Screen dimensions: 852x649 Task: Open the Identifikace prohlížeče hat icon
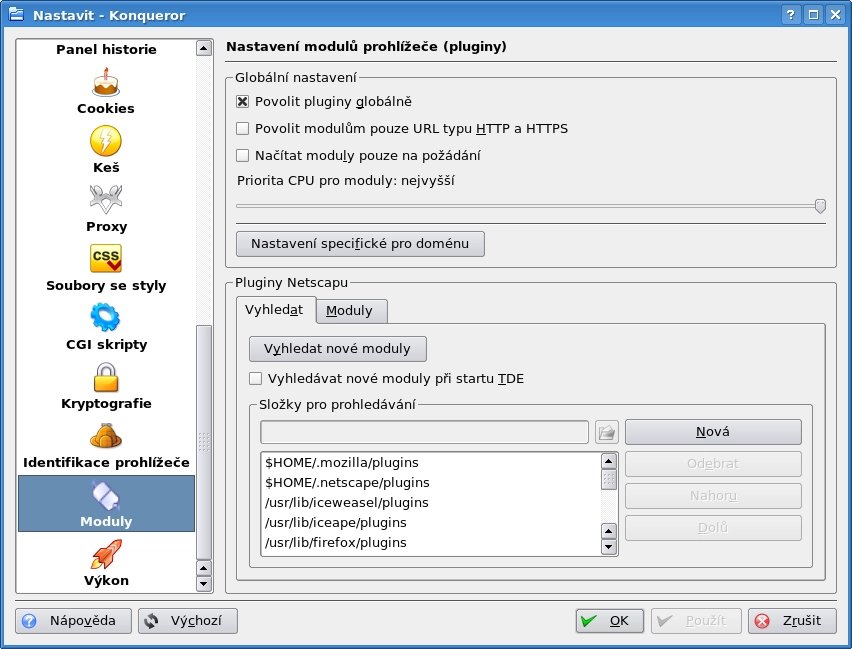106,435
